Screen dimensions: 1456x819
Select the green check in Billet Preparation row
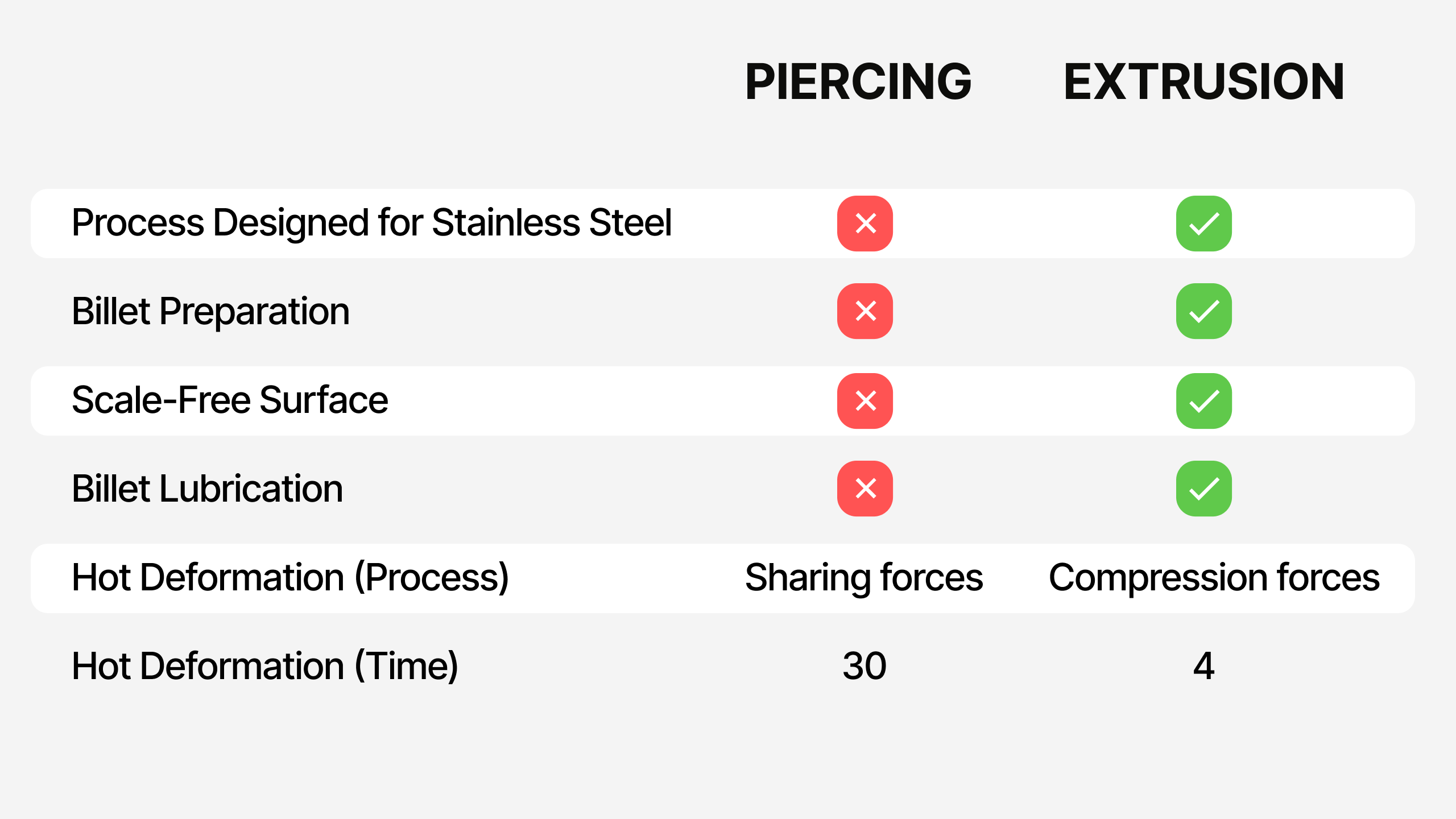click(1204, 311)
